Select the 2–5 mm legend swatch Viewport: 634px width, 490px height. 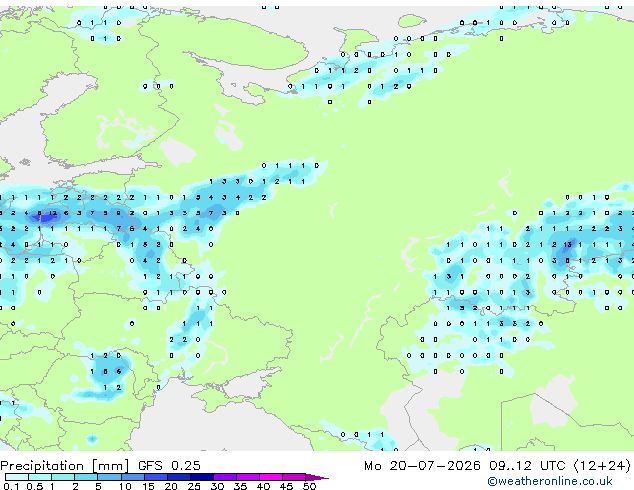pos(86,477)
